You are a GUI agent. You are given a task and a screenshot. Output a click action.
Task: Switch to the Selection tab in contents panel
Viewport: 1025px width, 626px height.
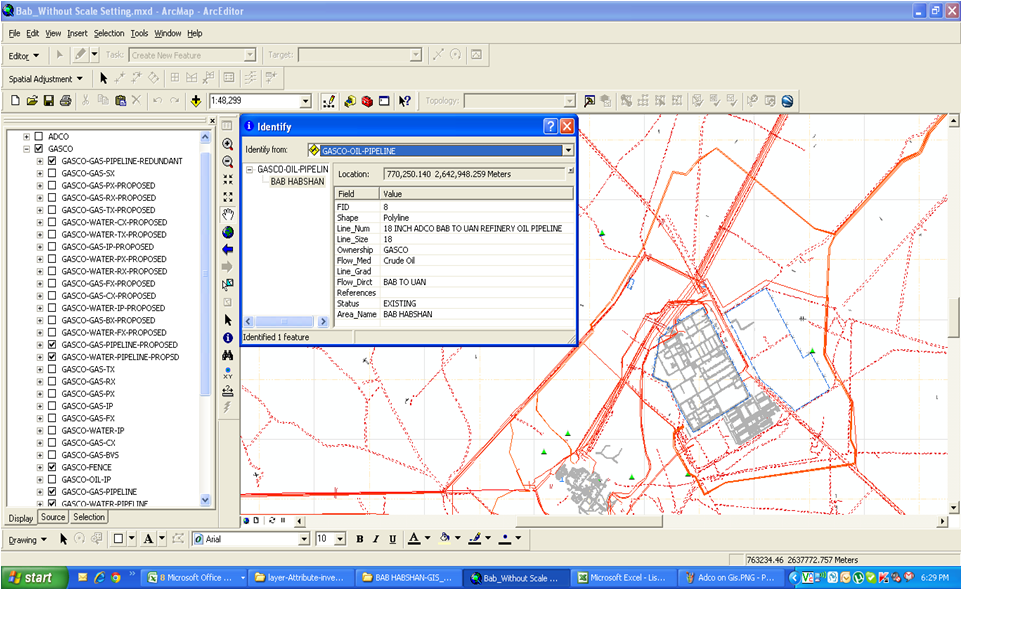click(x=89, y=518)
